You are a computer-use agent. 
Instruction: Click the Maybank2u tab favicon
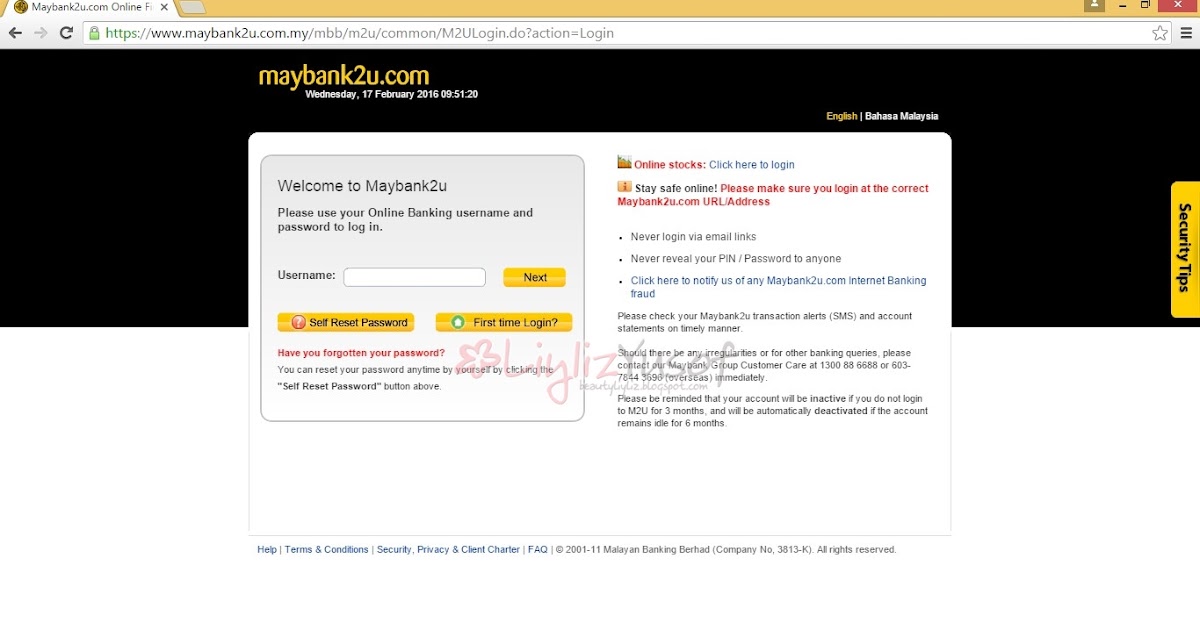click(20, 7)
